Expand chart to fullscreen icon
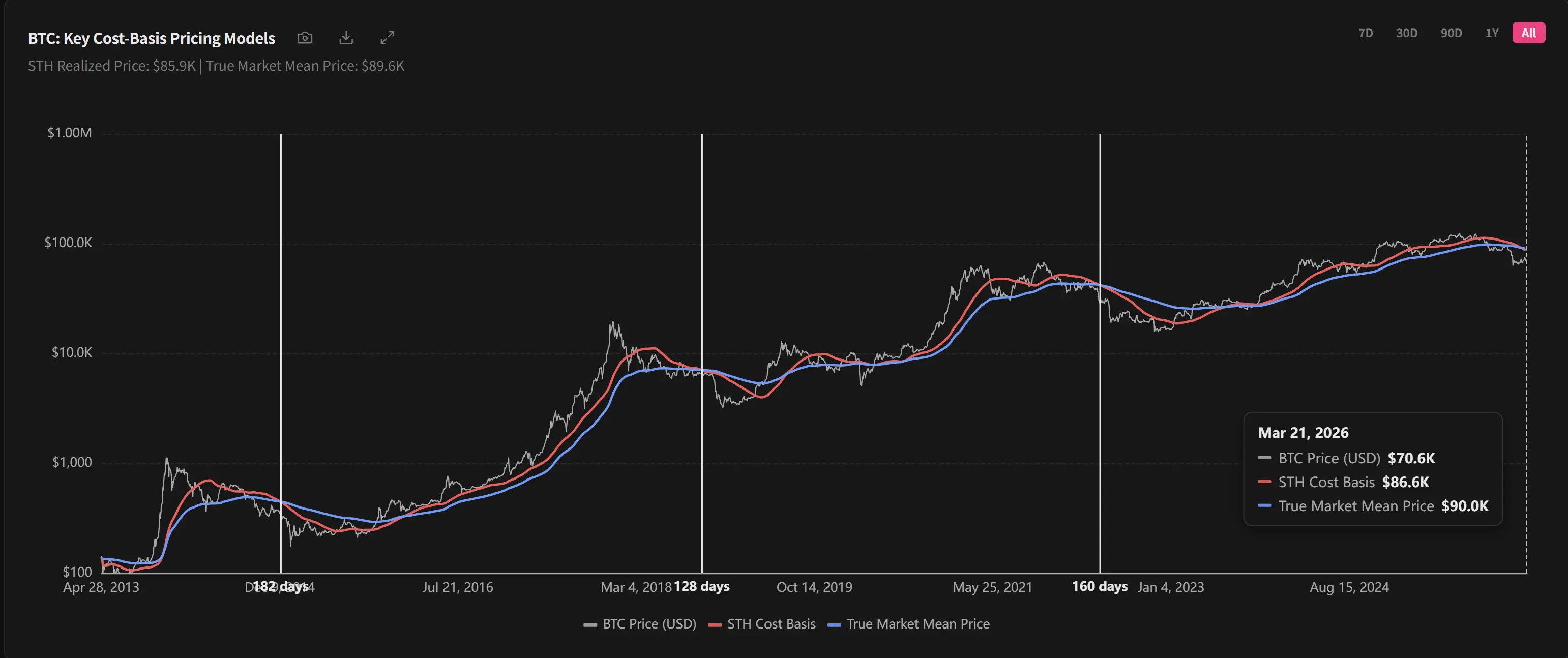Image resolution: width=1568 pixels, height=658 pixels. click(387, 38)
